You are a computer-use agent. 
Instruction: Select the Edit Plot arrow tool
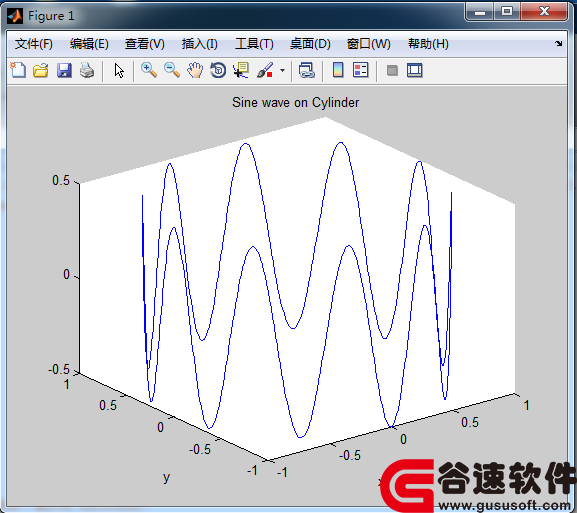click(119, 70)
